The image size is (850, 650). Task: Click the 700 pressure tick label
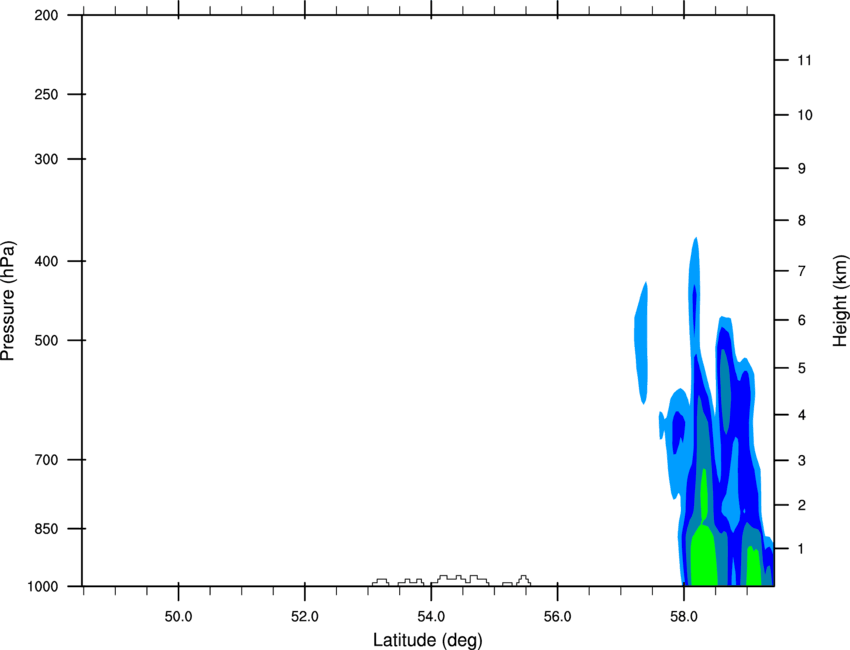(46, 460)
